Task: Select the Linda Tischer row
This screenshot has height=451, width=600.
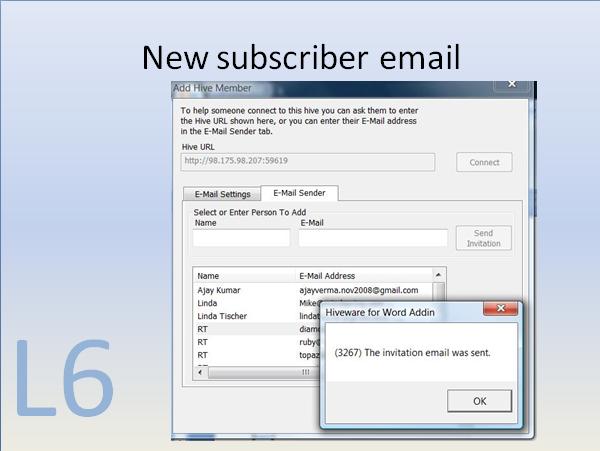Action: point(257,316)
